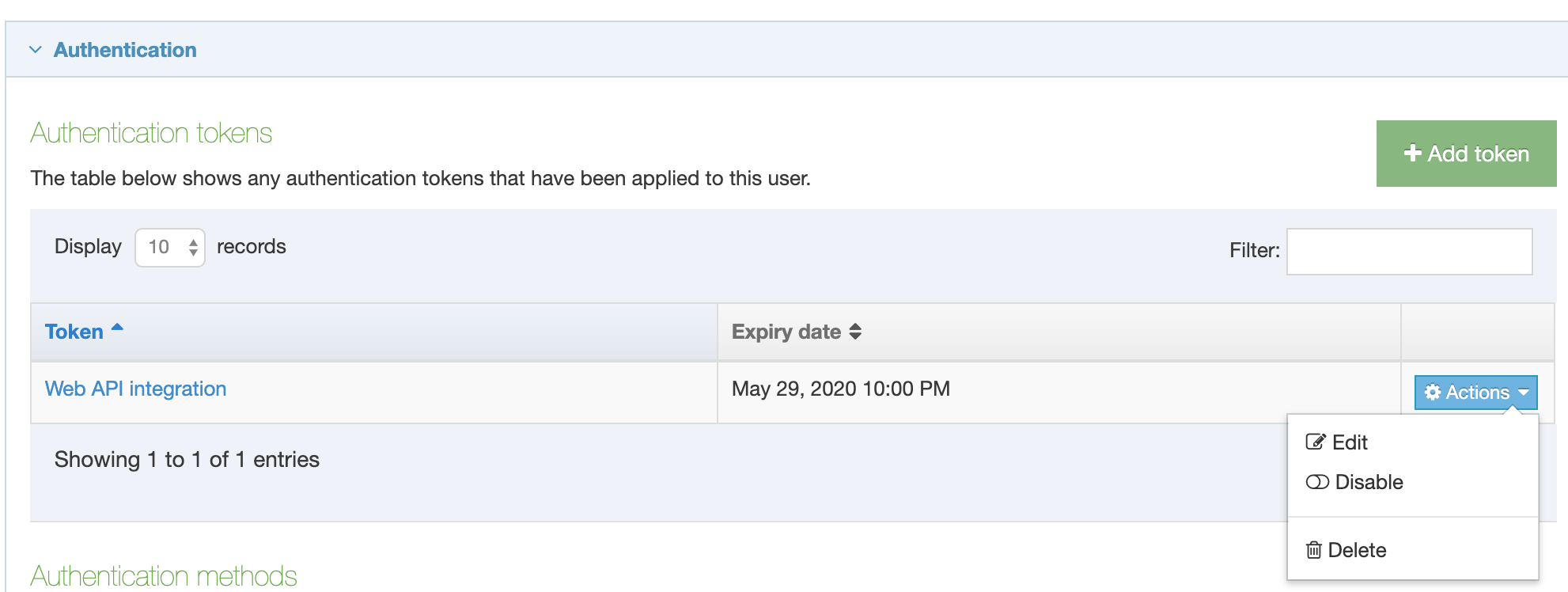The image size is (1568, 592).
Task: Collapse the Authentication section chevron
Action: coord(36,50)
